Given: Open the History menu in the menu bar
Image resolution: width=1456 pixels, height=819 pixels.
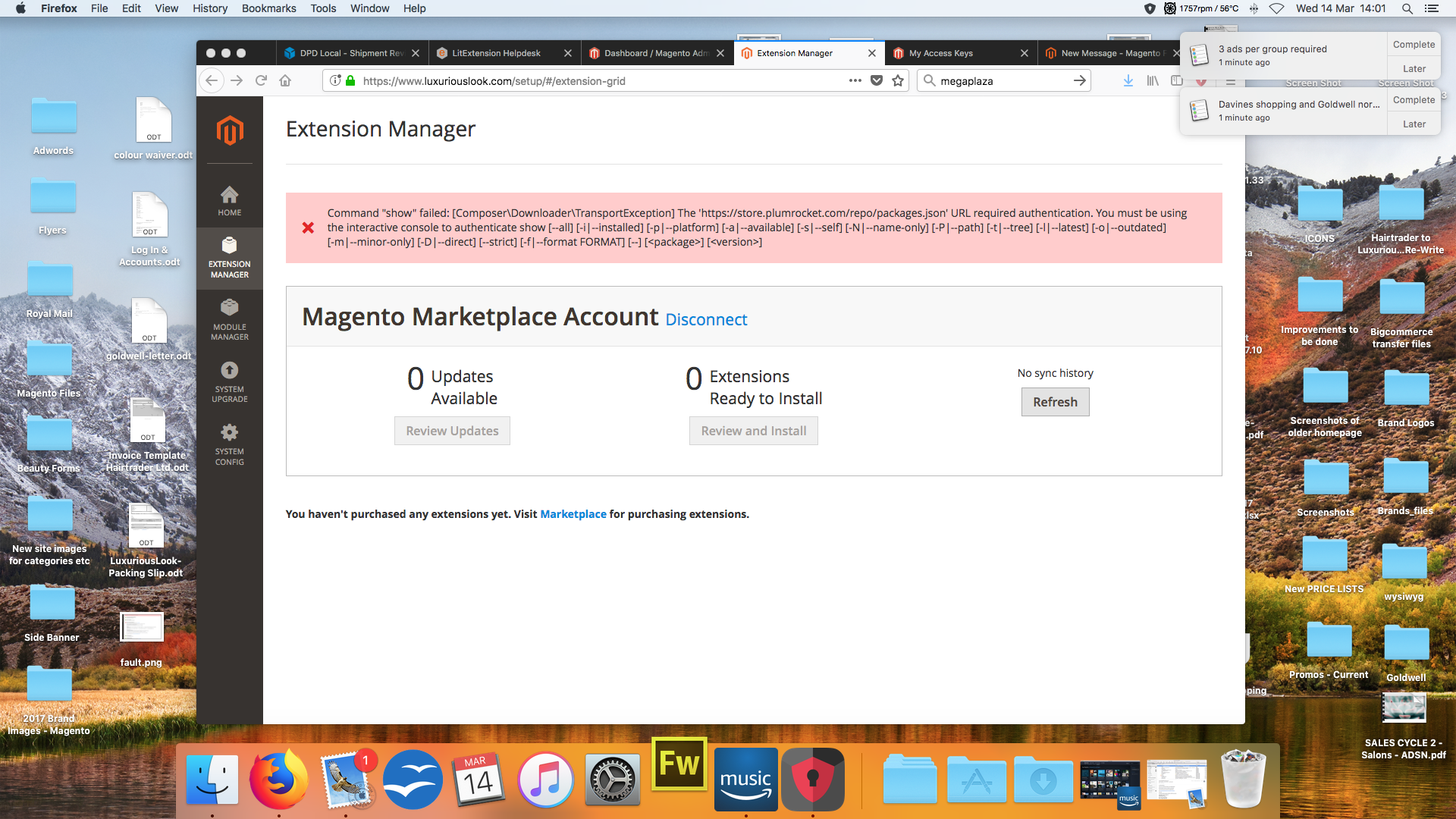Looking at the screenshot, I should point(209,8).
